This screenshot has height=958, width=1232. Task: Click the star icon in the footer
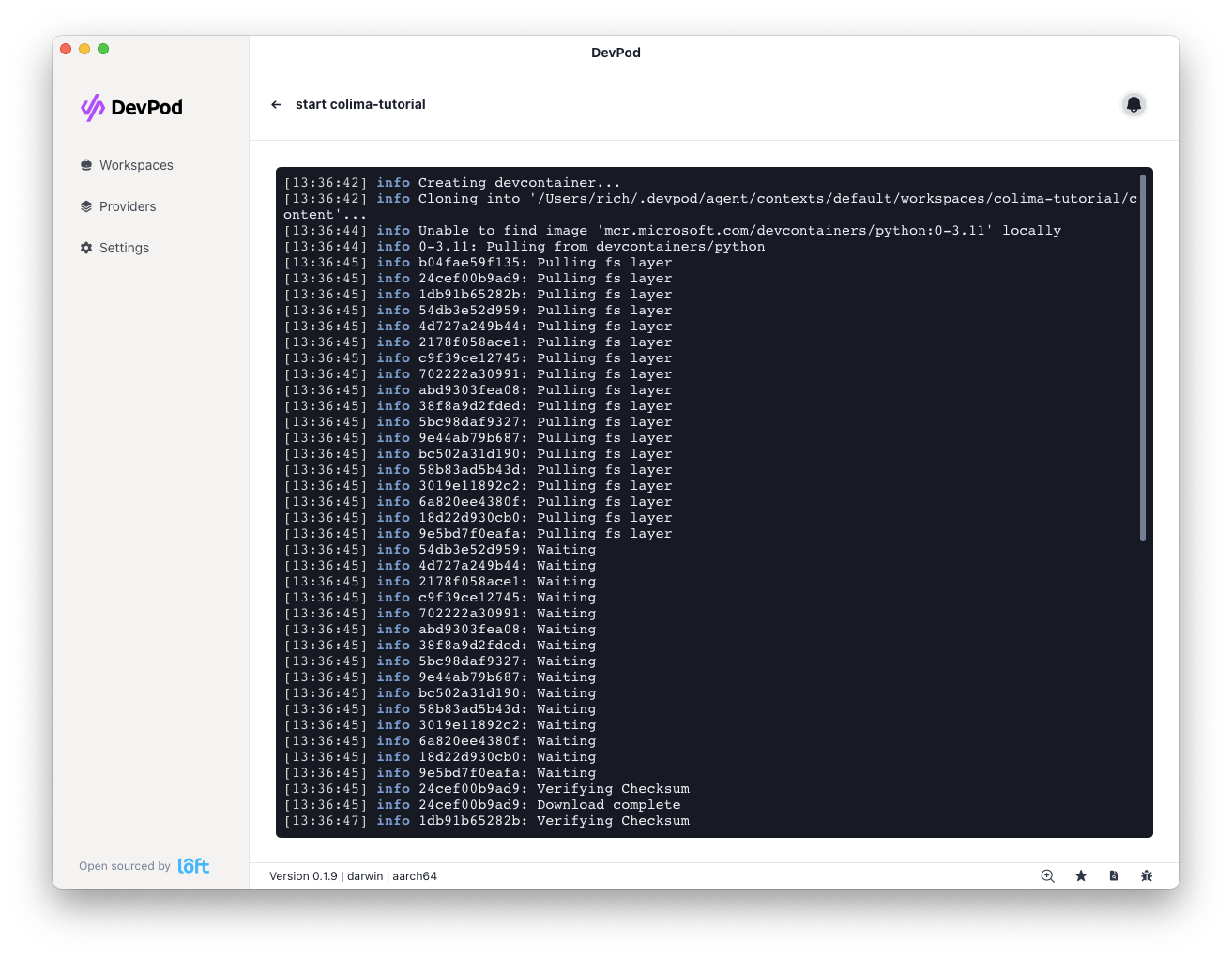(x=1081, y=875)
